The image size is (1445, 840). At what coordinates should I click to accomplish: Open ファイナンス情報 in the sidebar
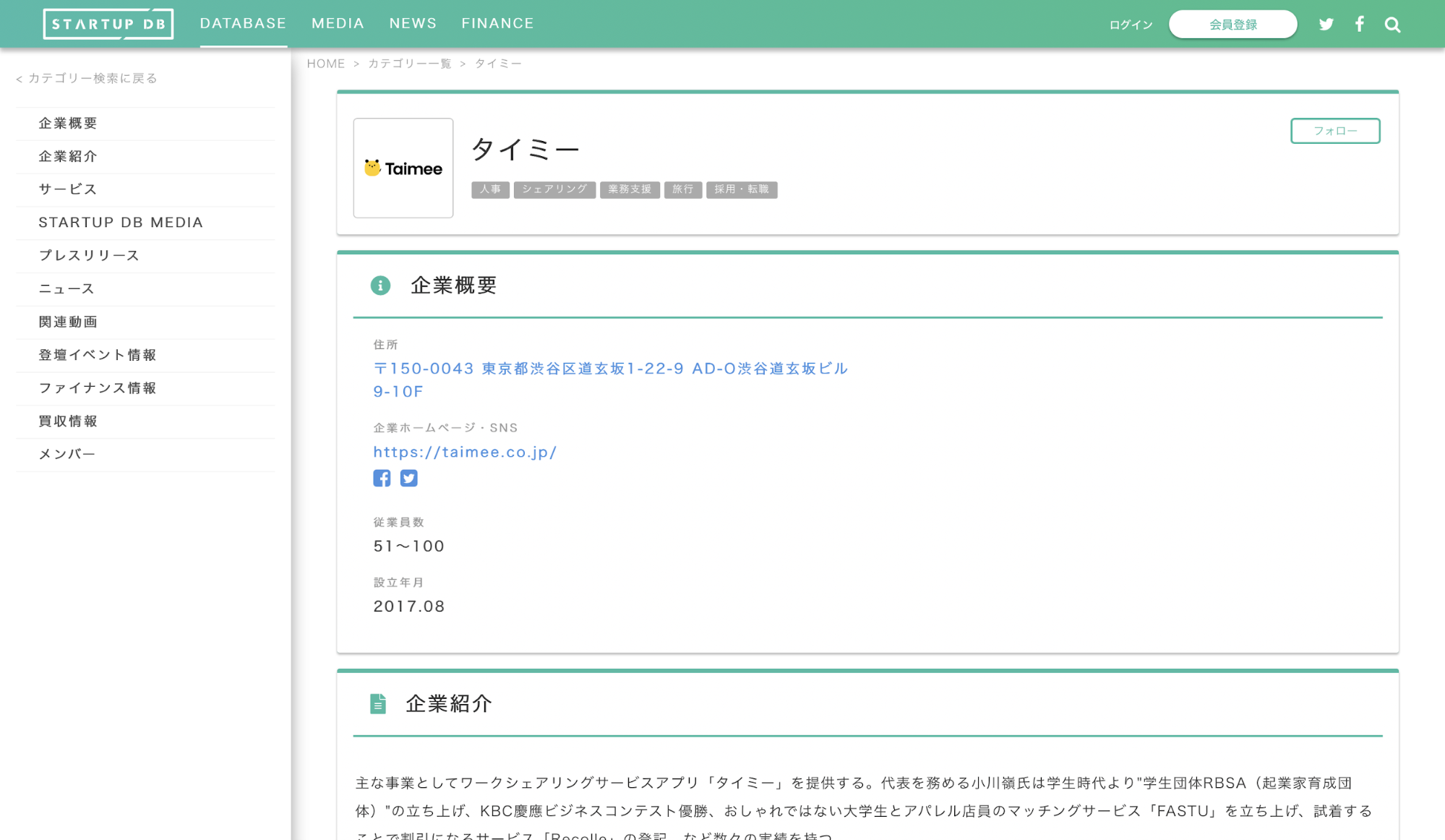(x=97, y=388)
